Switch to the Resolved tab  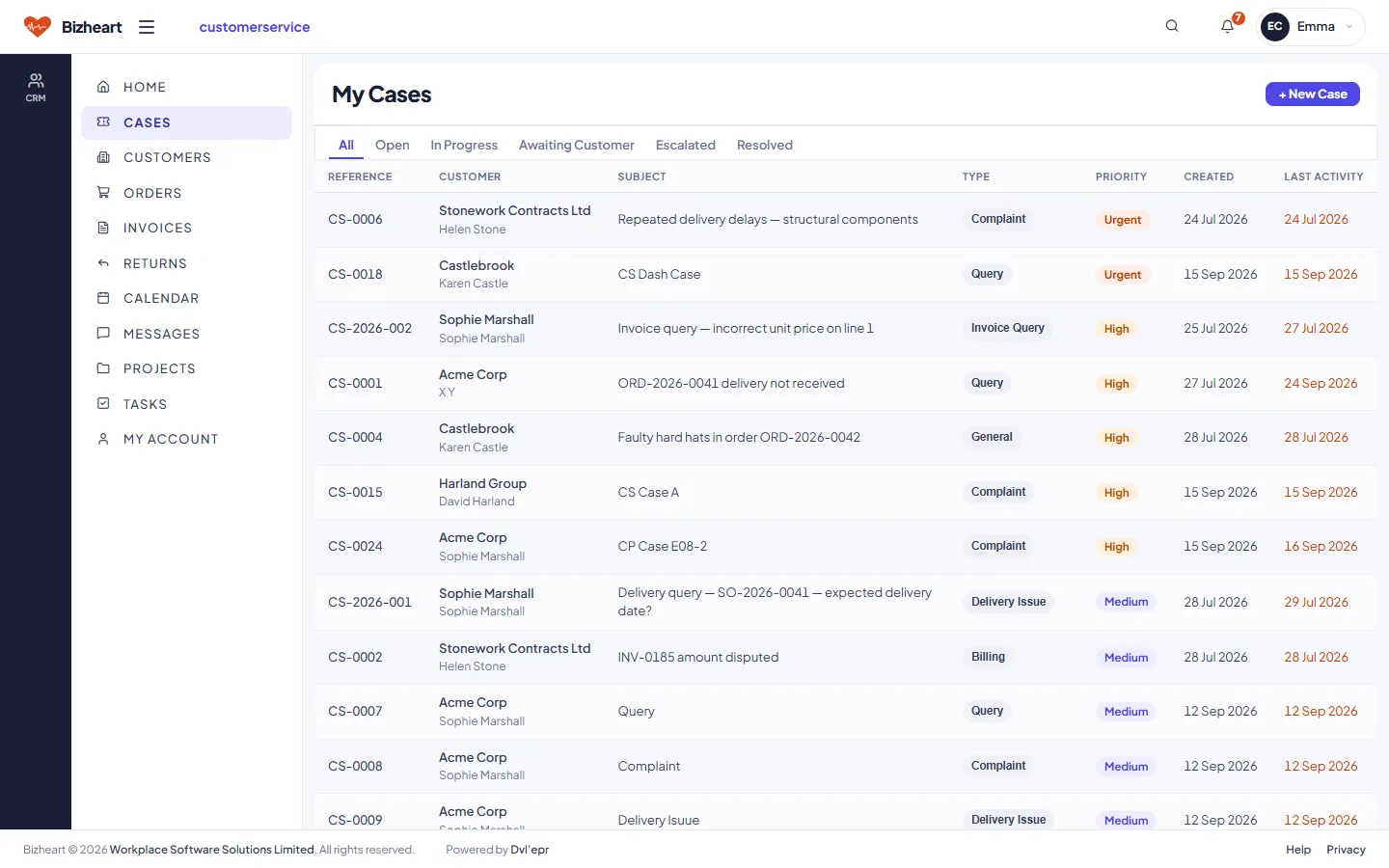765,145
